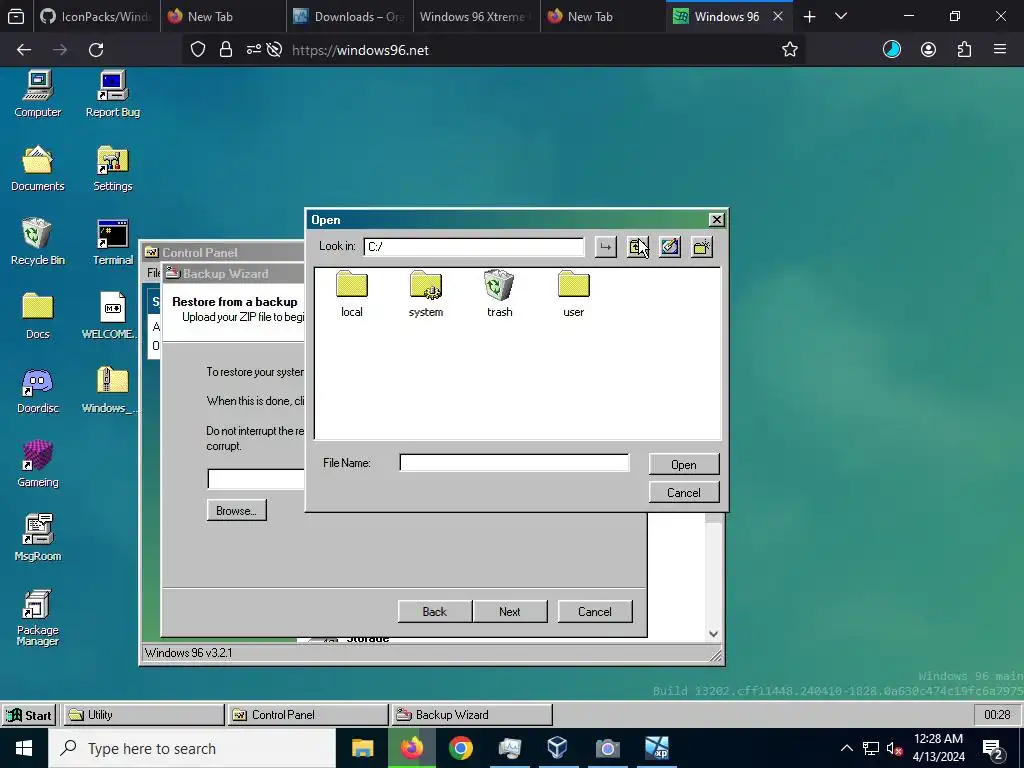Viewport: 1024px width, 768px height.
Task: Launch the Gameing desktop shortcut
Action: tap(38, 464)
